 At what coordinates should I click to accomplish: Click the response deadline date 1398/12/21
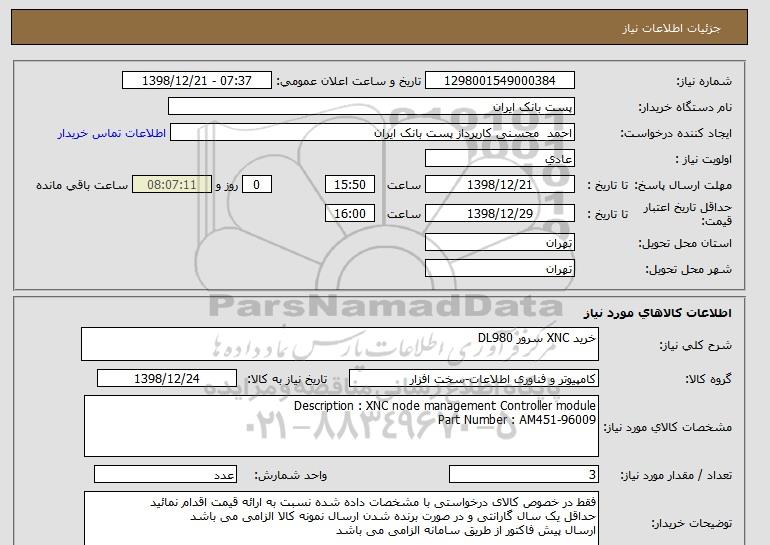click(x=499, y=185)
